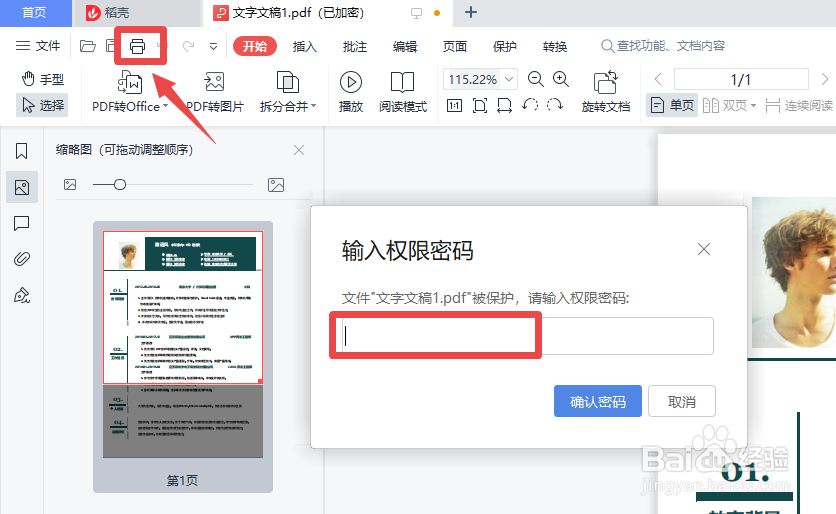The width and height of the screenshot is (836, 514).
Task: Close the 缩略图 thumbnail panel
Action: 299,150
